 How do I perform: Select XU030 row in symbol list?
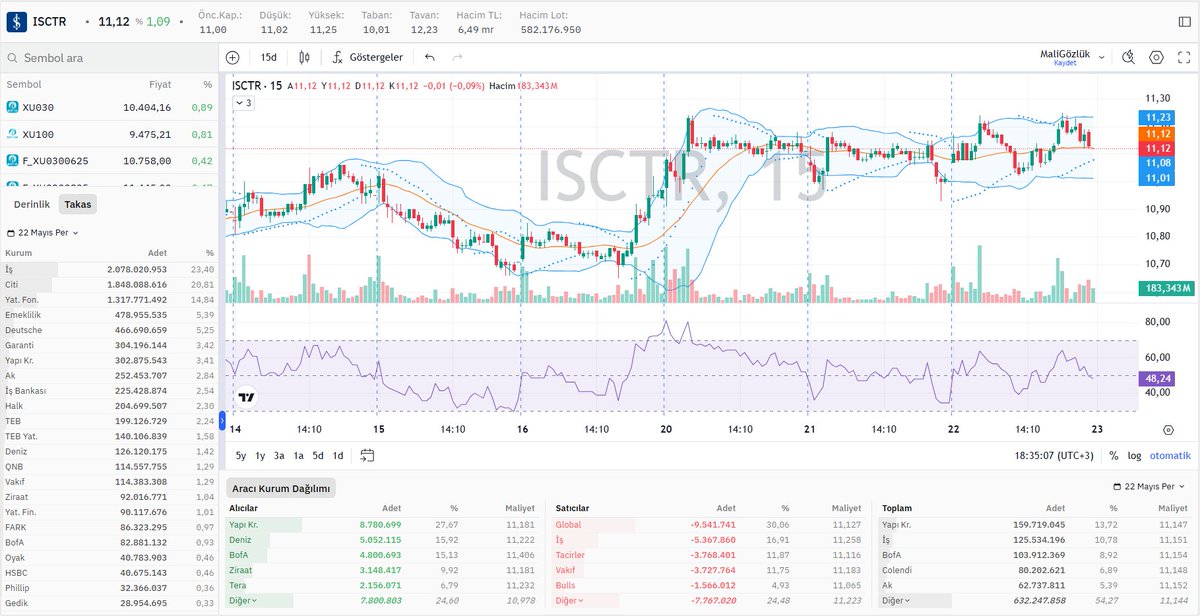(x=109, y=107)
